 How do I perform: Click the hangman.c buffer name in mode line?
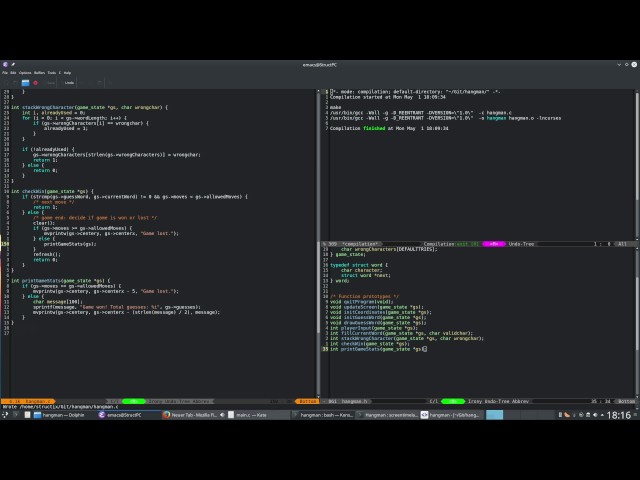38,401
